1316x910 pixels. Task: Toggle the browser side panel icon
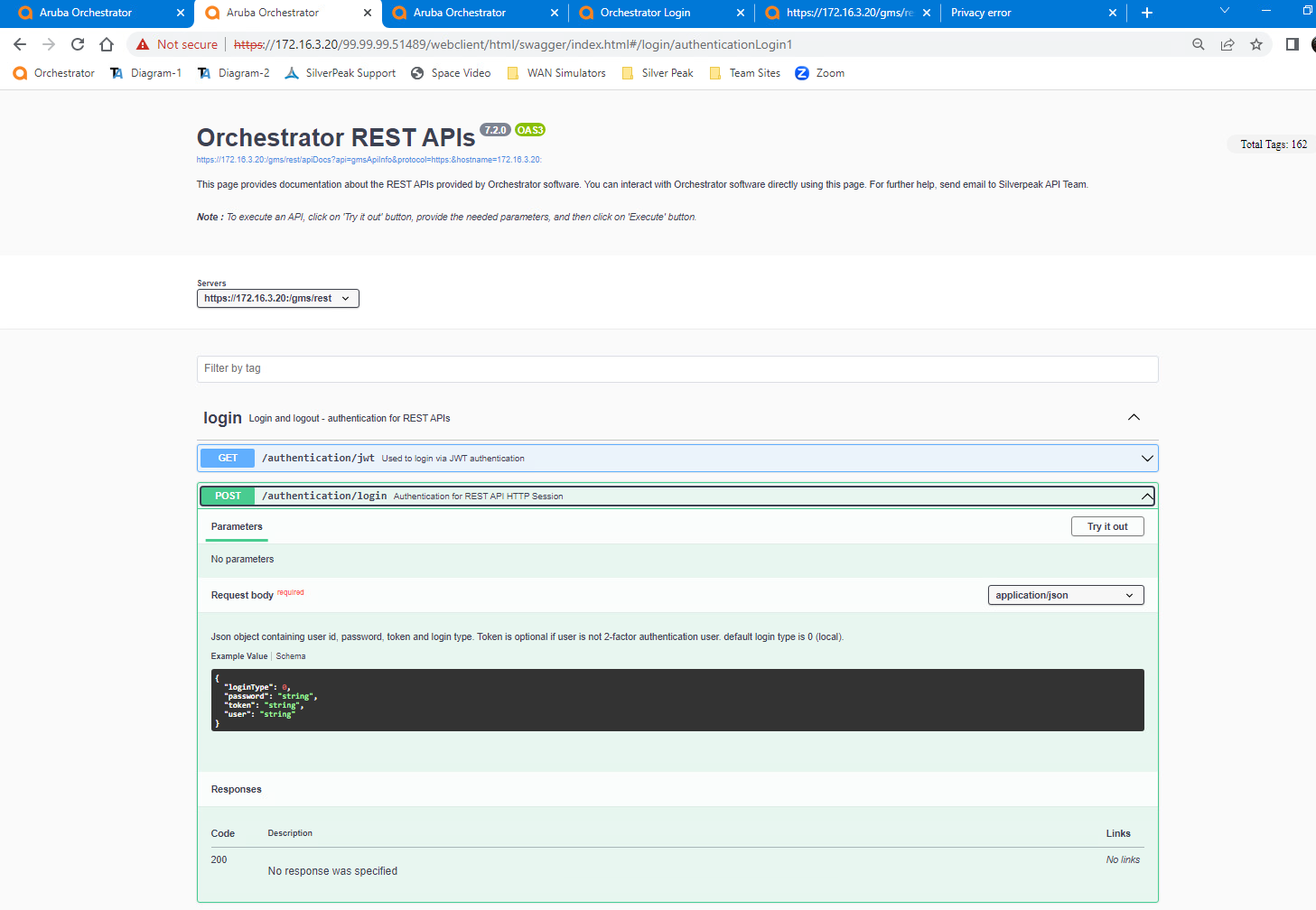point(1293,44)
